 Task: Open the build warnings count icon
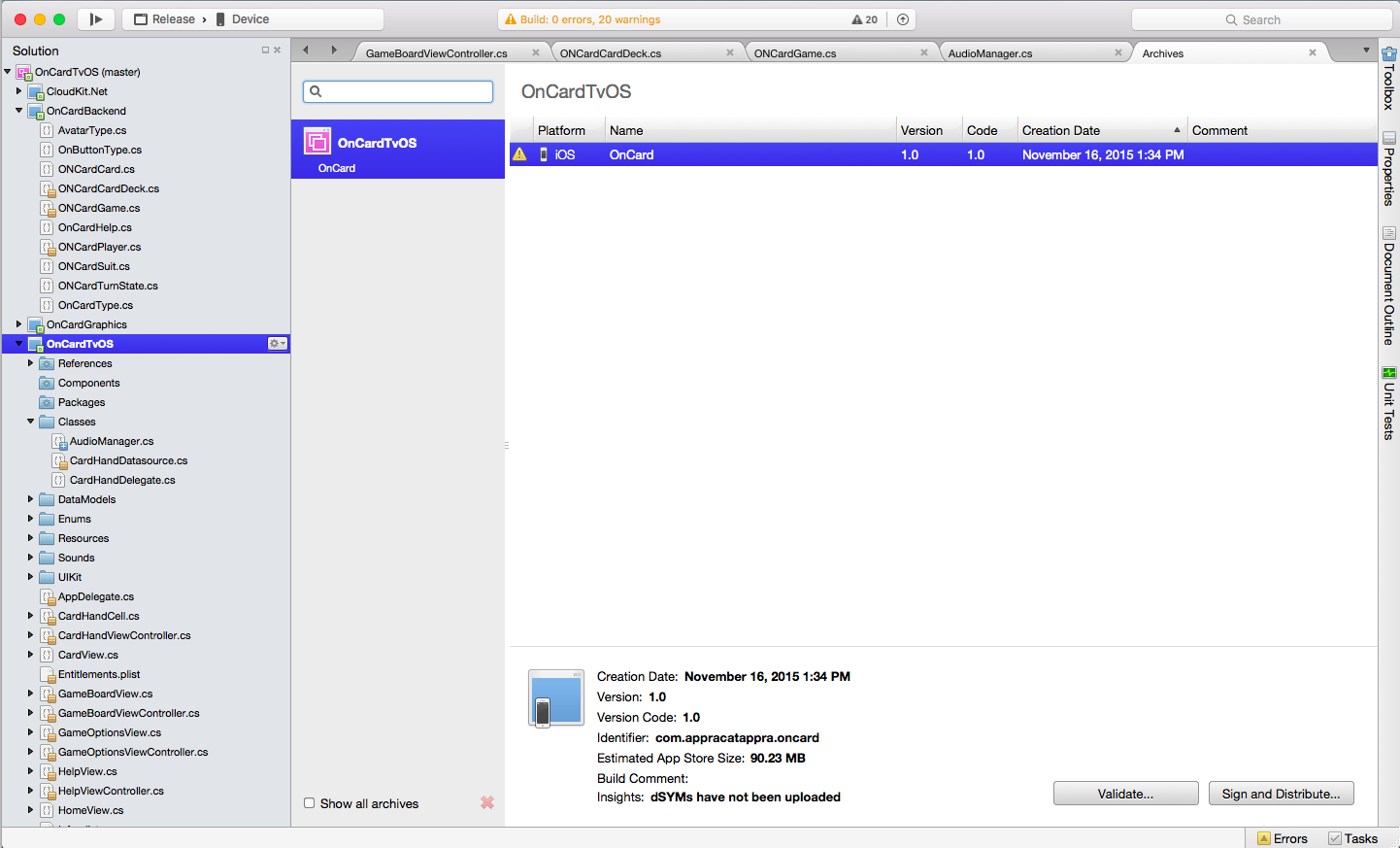click(864, 19)
